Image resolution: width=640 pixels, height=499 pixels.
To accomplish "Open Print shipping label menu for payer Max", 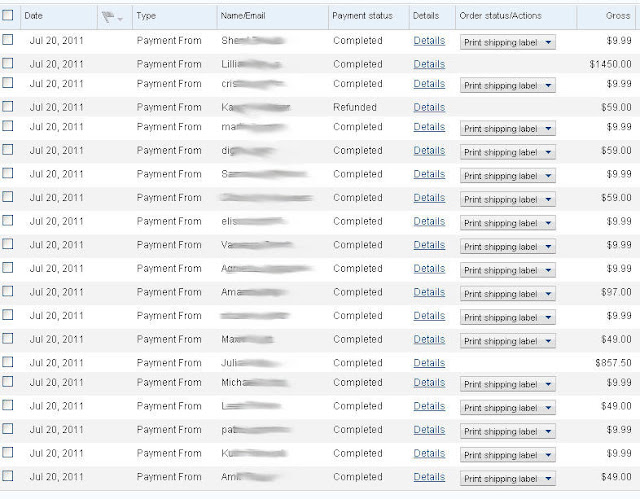I will [x=508, y=341].
